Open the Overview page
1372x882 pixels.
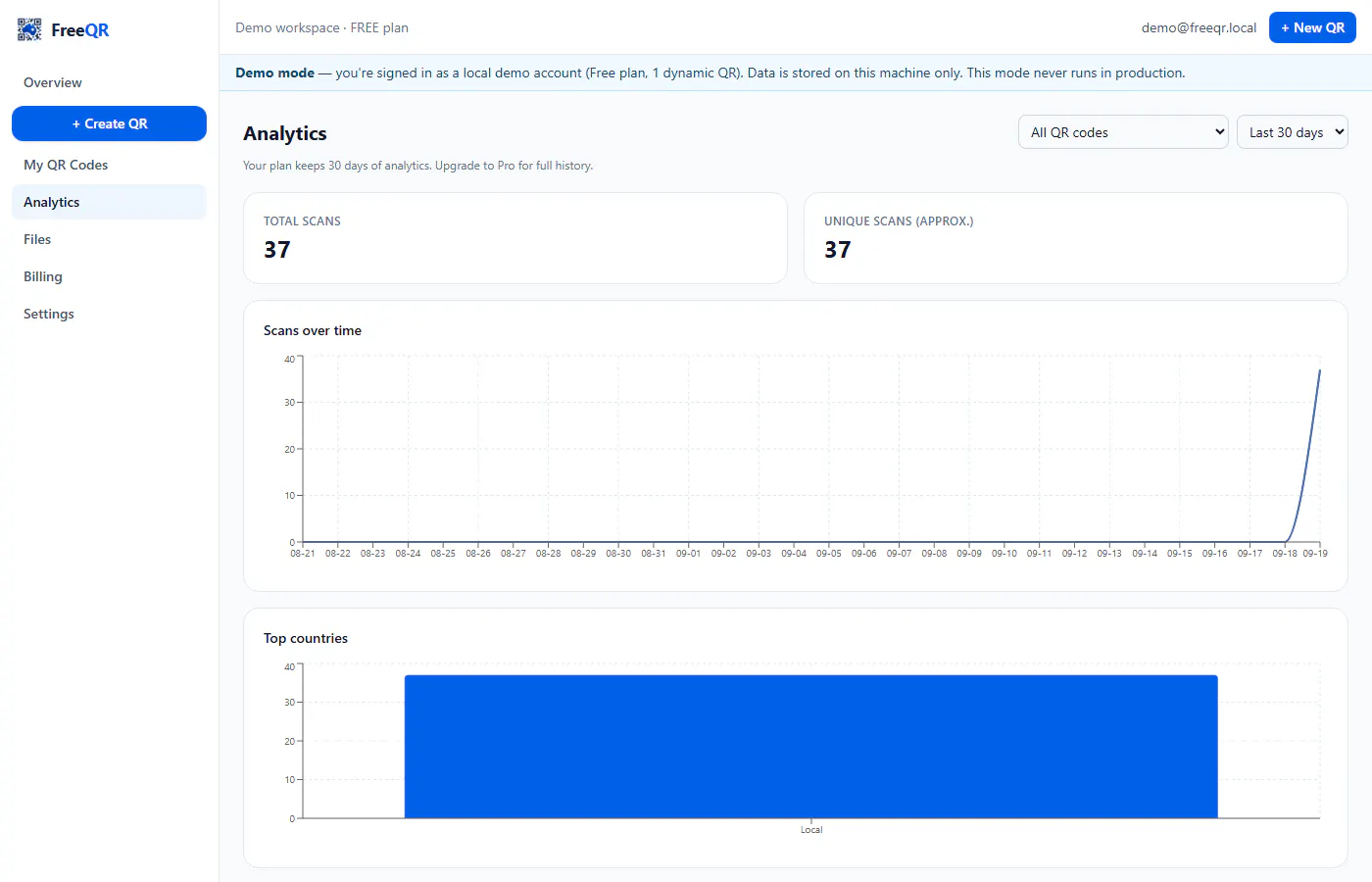(109, 82)
